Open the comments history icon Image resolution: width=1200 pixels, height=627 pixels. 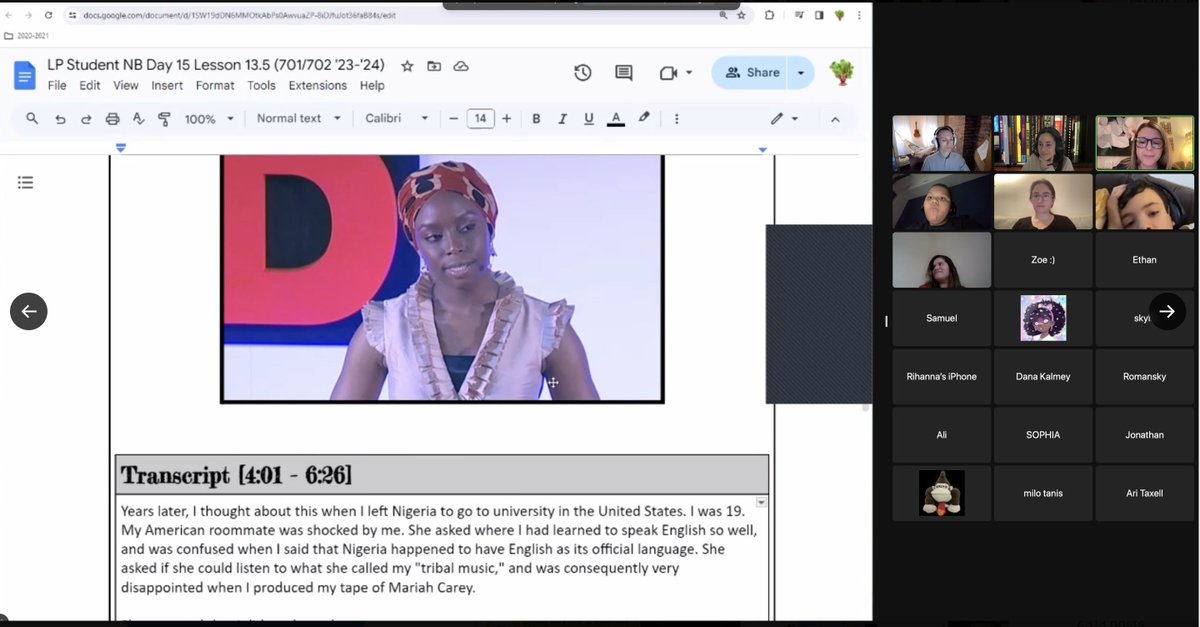click(623, 72)
